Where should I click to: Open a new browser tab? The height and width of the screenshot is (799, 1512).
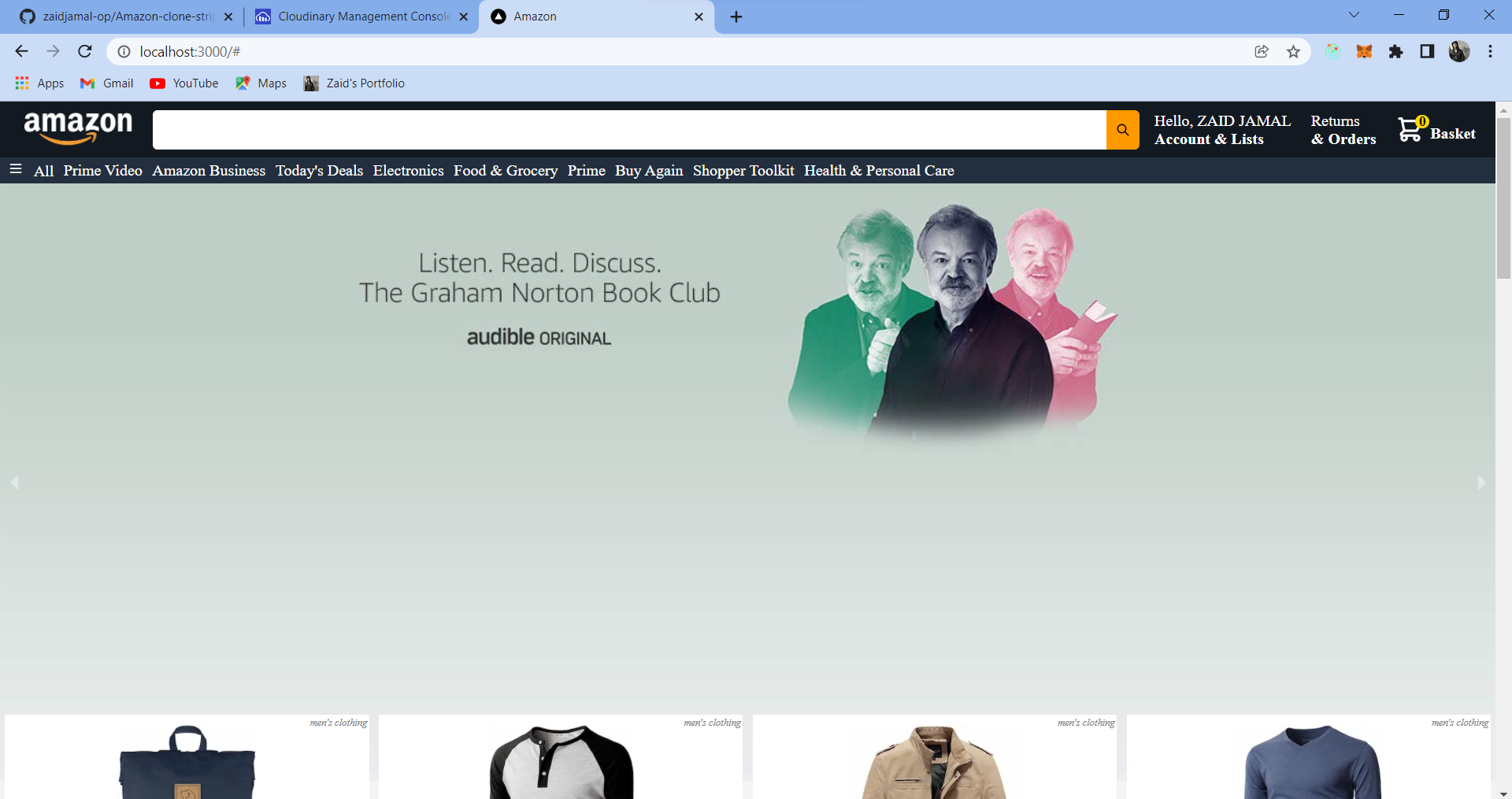pos(736,17)
